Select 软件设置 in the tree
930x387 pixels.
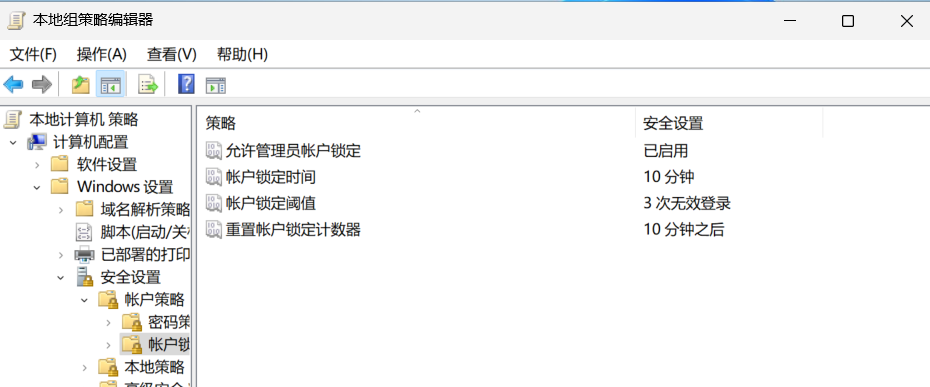107,164
